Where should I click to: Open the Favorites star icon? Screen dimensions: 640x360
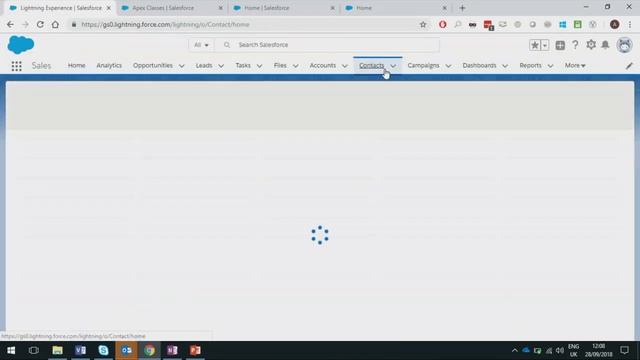click(535, 45)
